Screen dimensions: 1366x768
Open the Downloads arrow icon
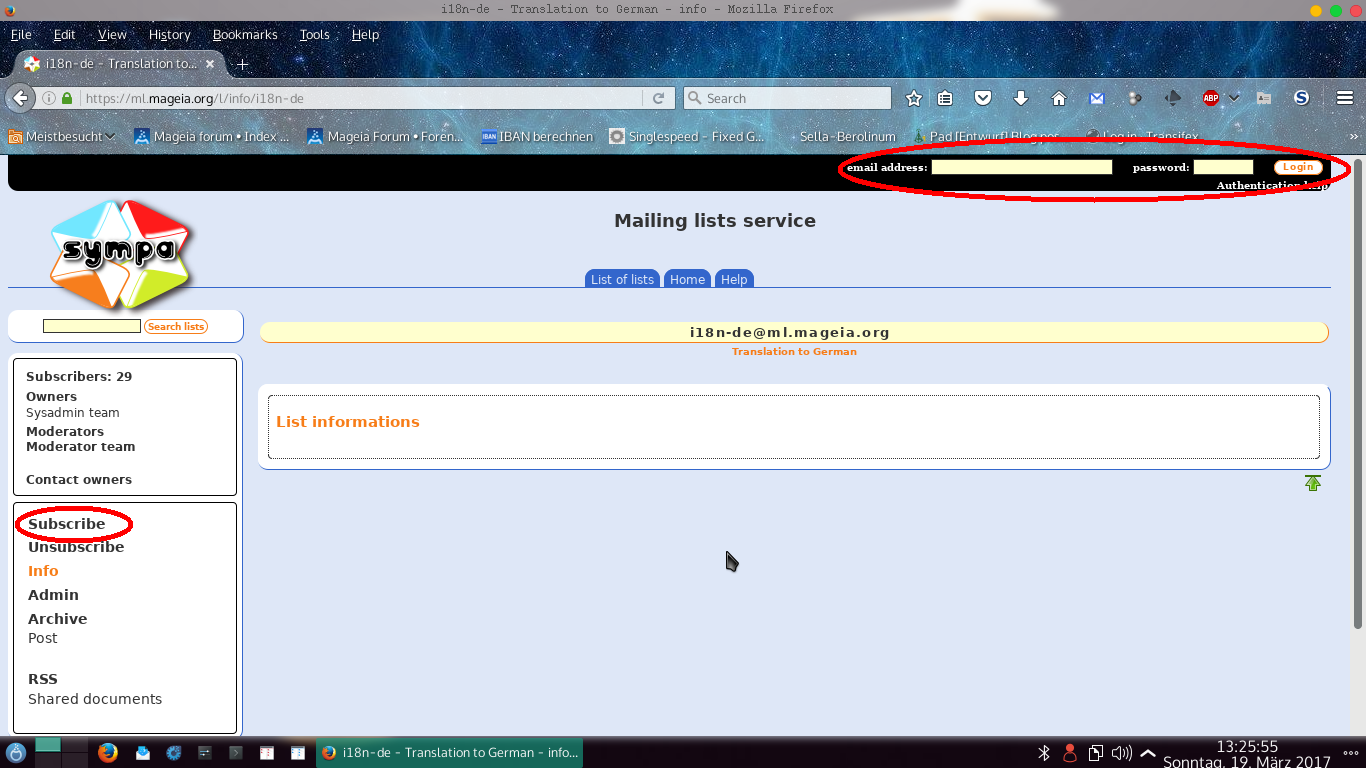(1021, 98)
